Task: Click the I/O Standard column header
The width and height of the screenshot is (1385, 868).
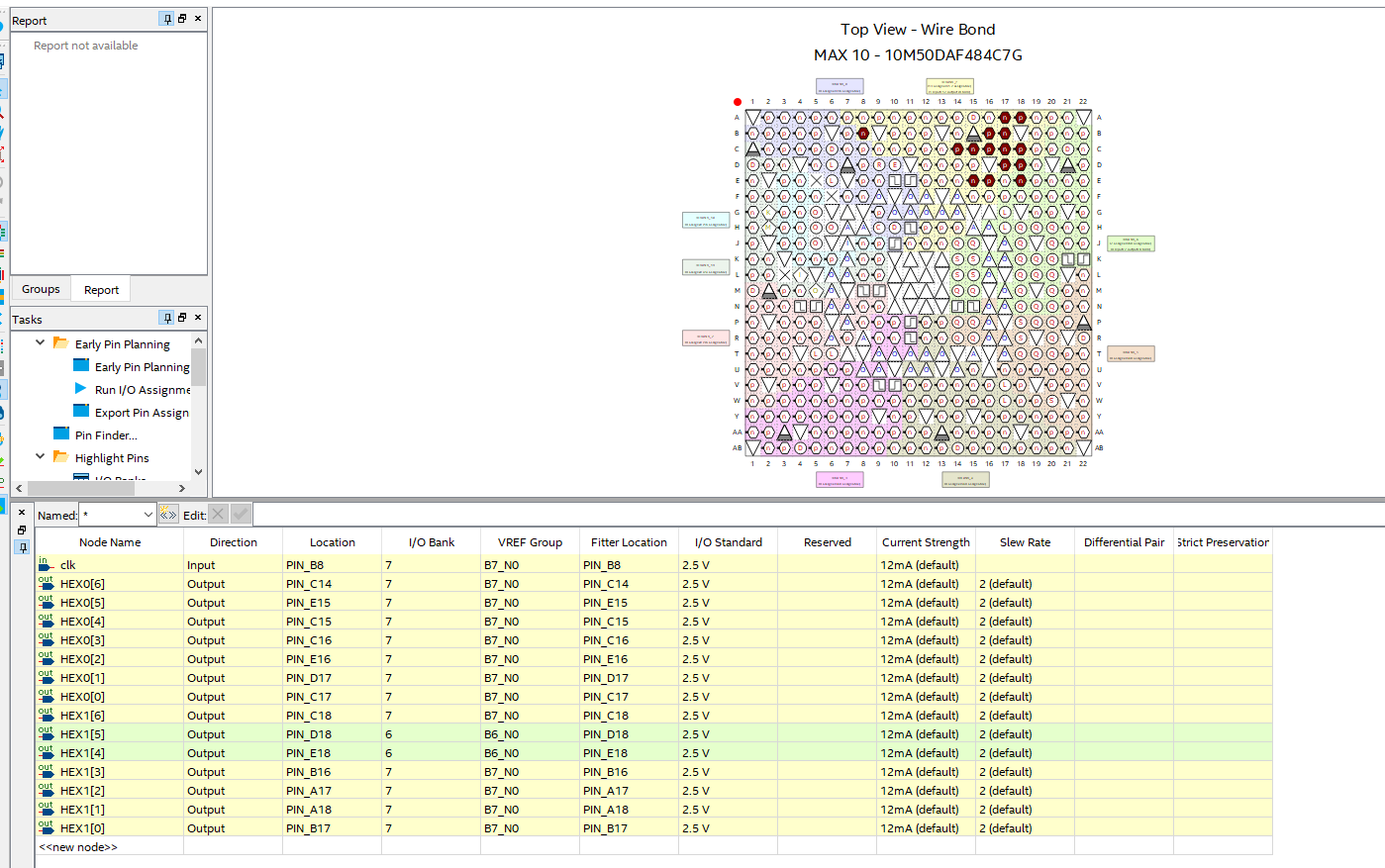Action: (x=729, y=542)
